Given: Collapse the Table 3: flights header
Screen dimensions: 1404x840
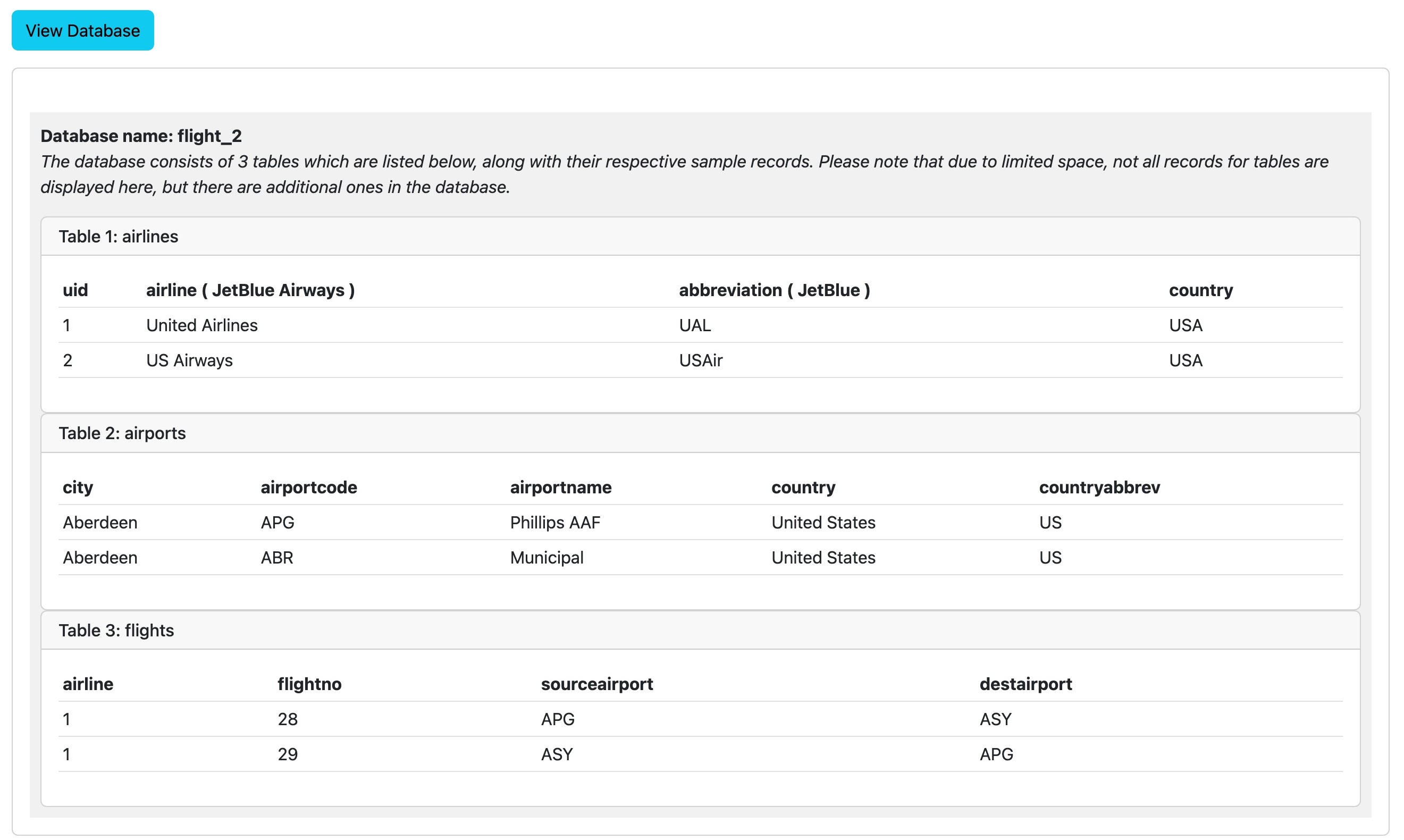Looking at the screenshot, I should click(116, 631).
